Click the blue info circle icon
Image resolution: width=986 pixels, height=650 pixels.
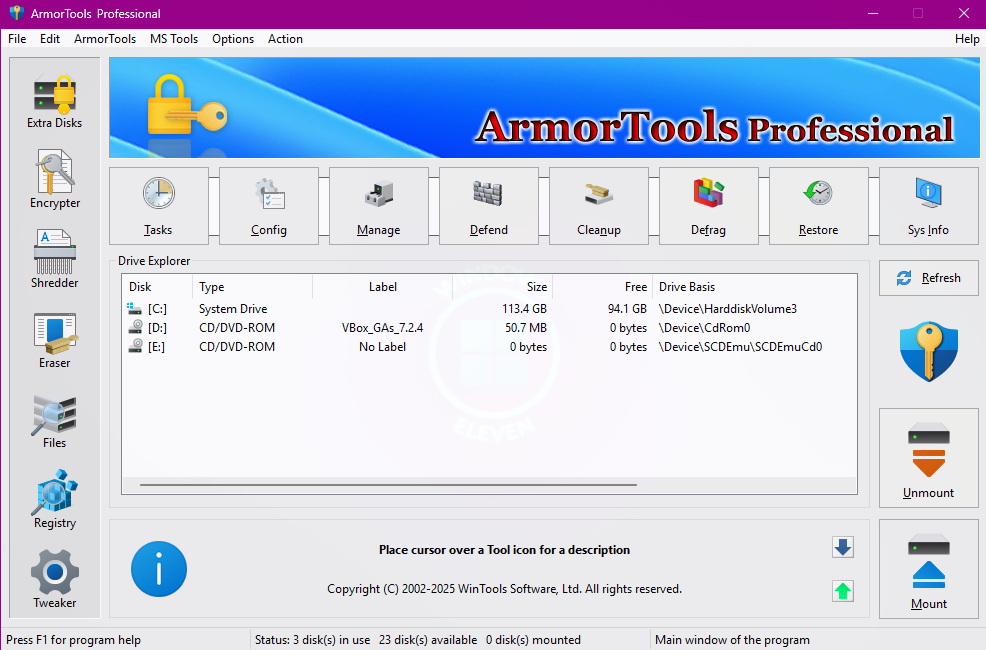158,569
